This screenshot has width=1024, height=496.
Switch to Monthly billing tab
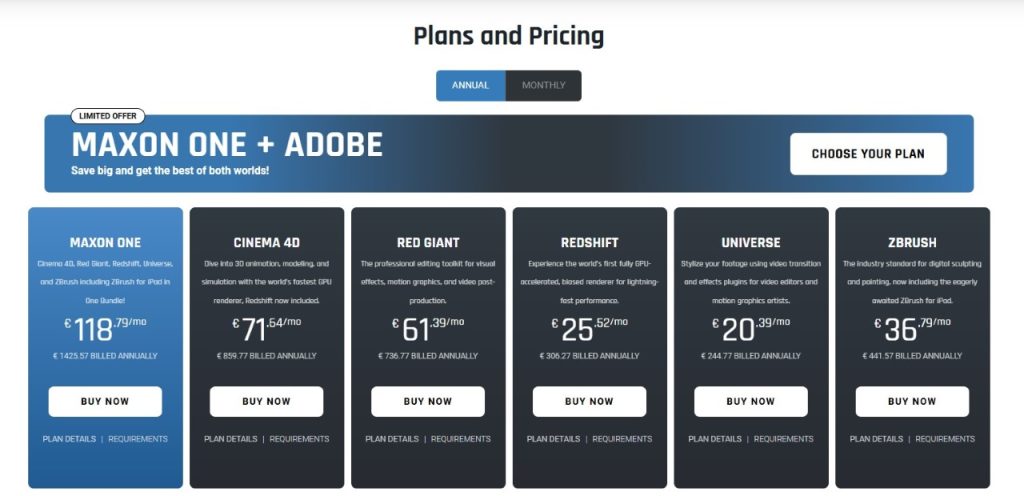point(543,86)
